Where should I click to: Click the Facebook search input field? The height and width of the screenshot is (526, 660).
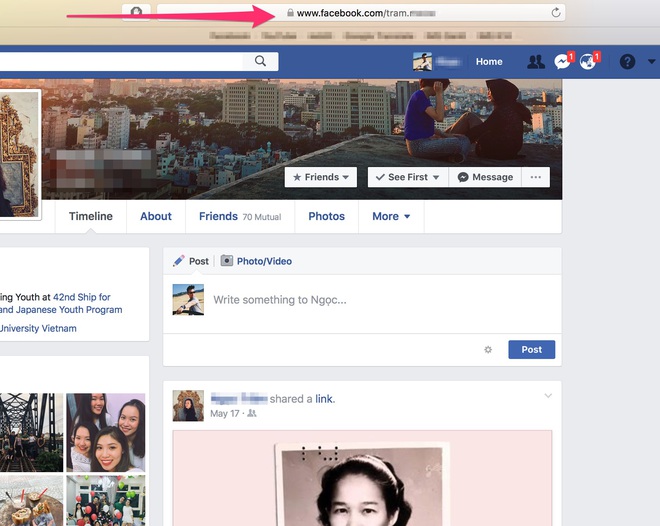pyautogui.click(x=121, y=61)
